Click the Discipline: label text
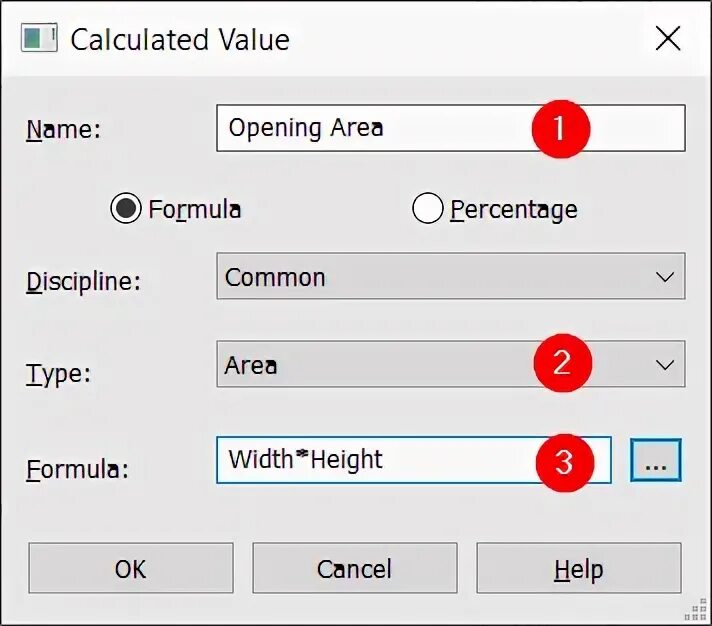 coord(84,281)
